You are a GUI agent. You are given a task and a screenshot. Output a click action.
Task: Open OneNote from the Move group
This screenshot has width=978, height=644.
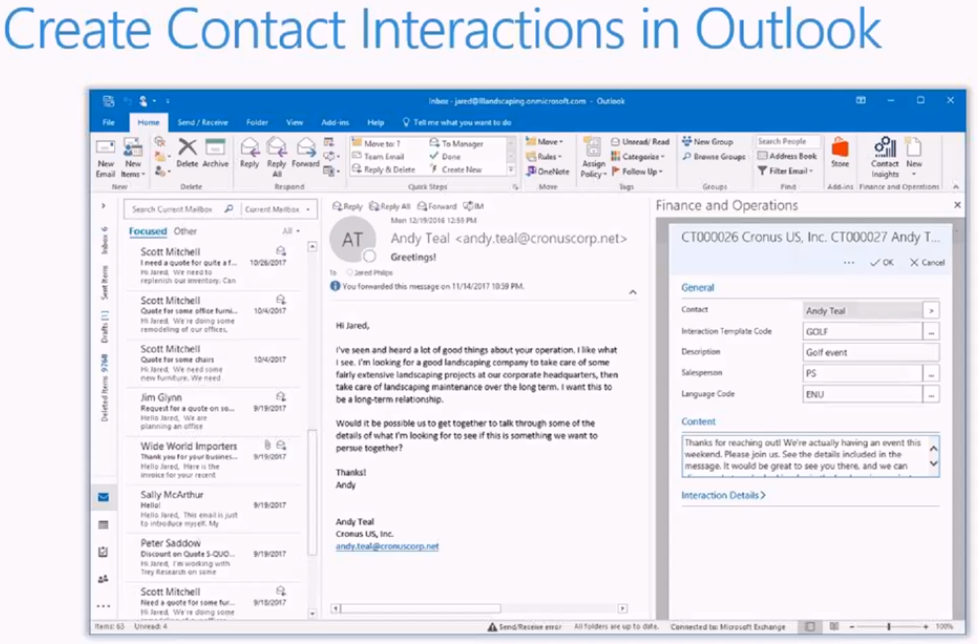tap(548, 171)
